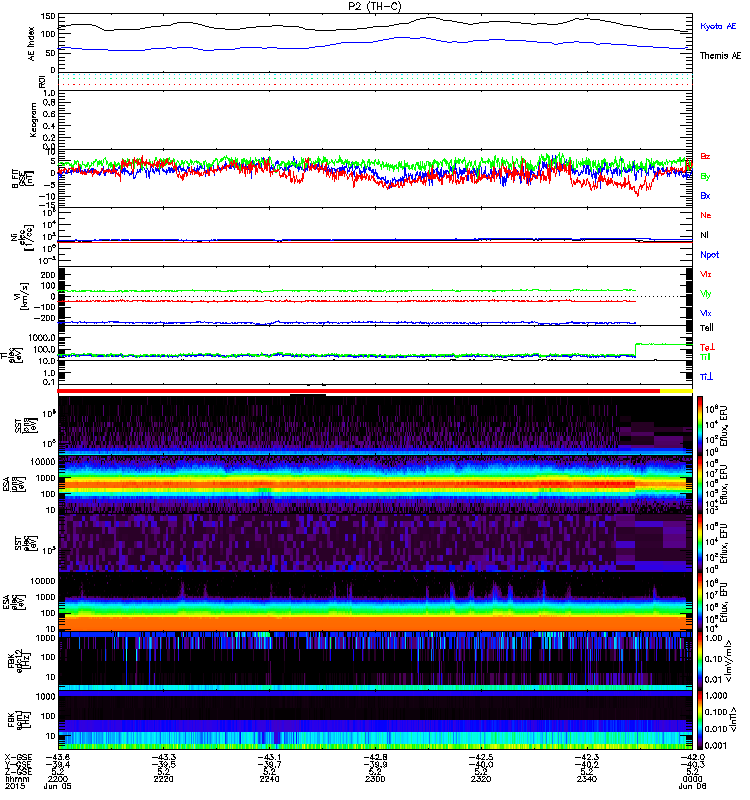Screen dimensions: 750x800
Task: Click the 2240 time tick label
Action: [269, 779]
